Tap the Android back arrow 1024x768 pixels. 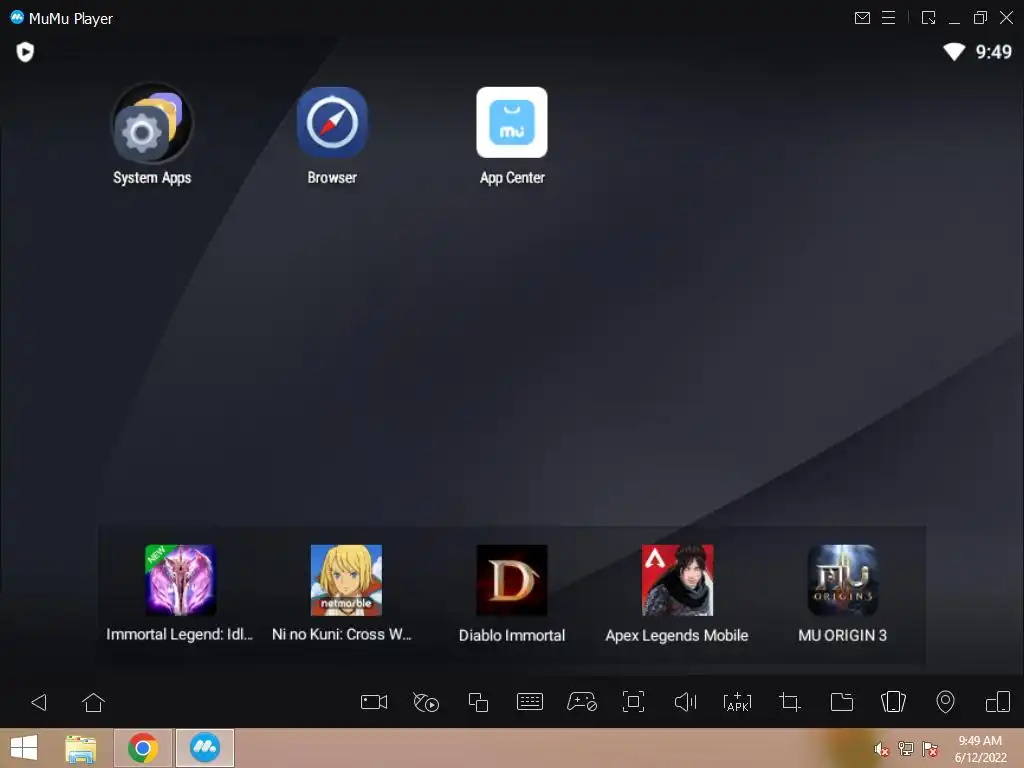click(39, 702)
